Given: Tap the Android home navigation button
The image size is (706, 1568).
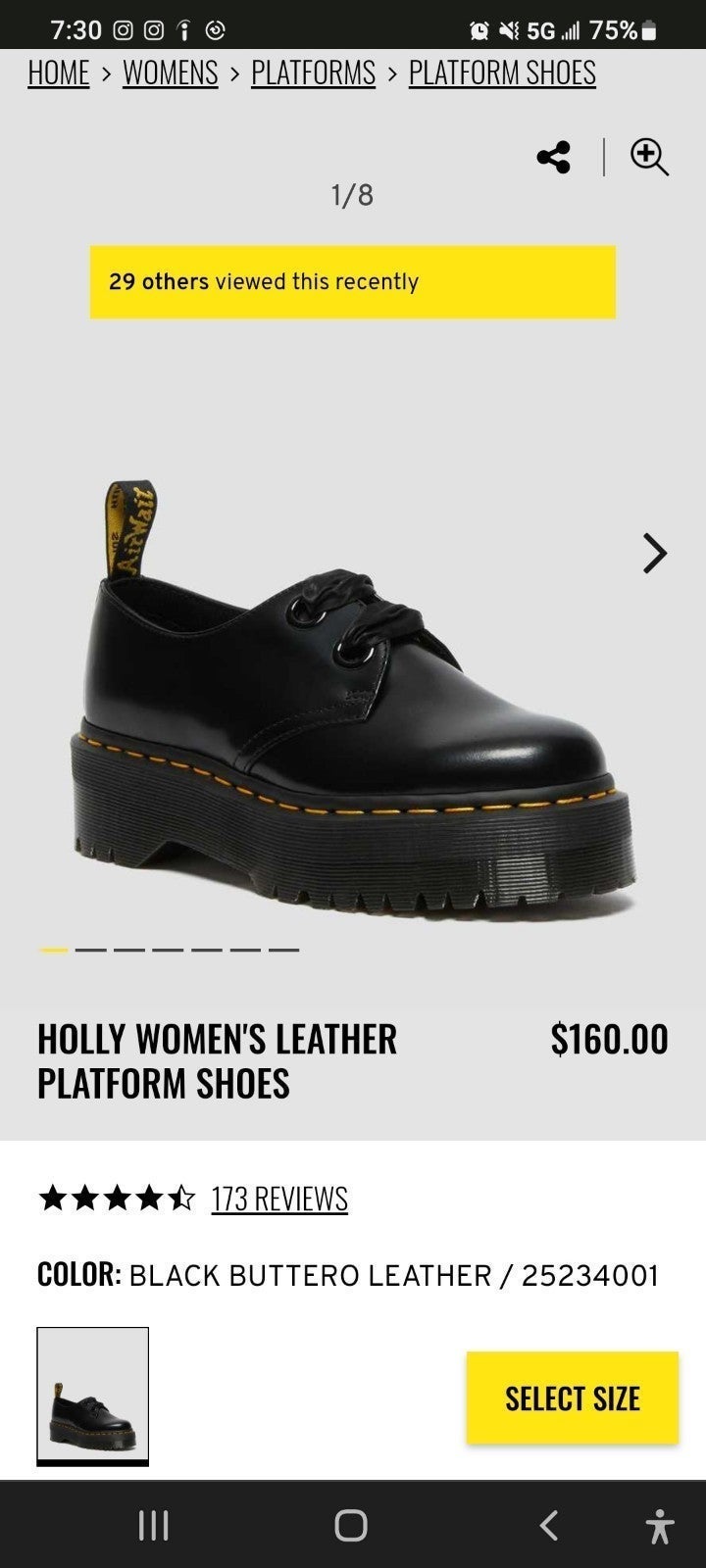Looking at the screenshot, I should click(351, 1525).
